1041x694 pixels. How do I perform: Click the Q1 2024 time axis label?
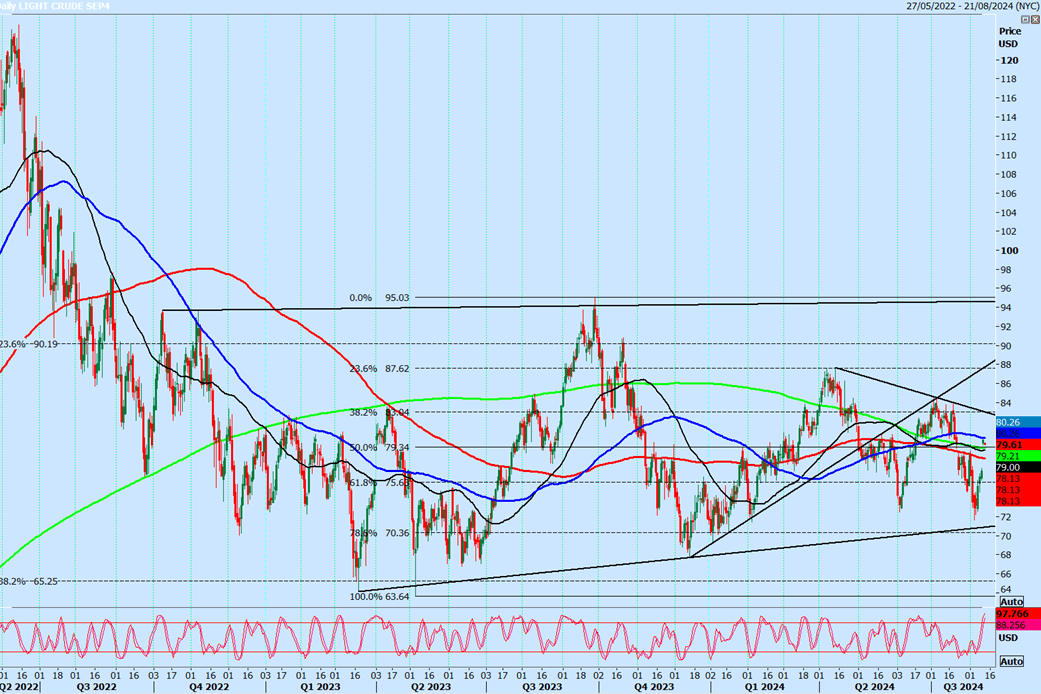764,687
